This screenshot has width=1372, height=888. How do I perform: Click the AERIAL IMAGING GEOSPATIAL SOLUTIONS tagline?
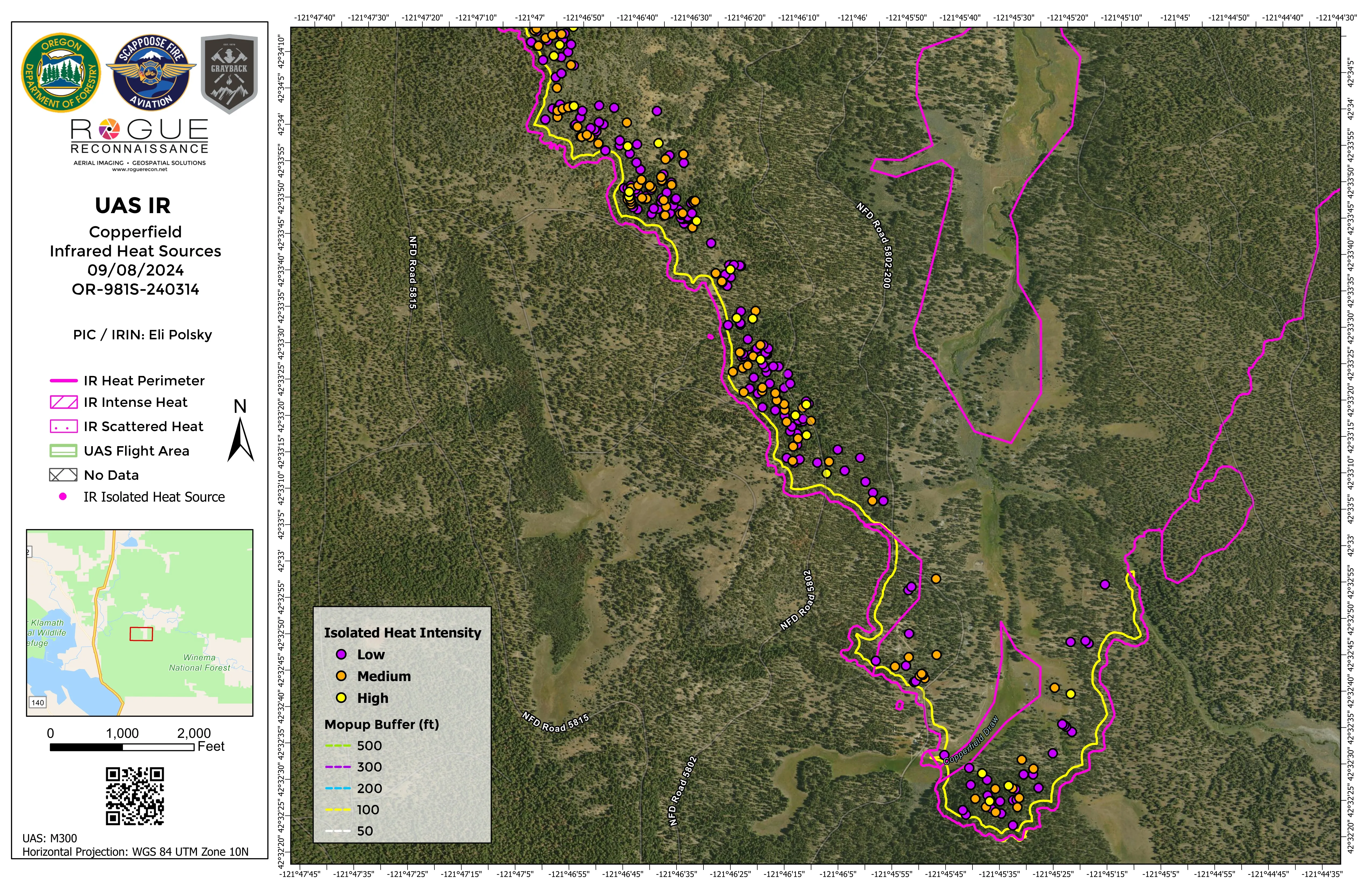coord(140,163)
